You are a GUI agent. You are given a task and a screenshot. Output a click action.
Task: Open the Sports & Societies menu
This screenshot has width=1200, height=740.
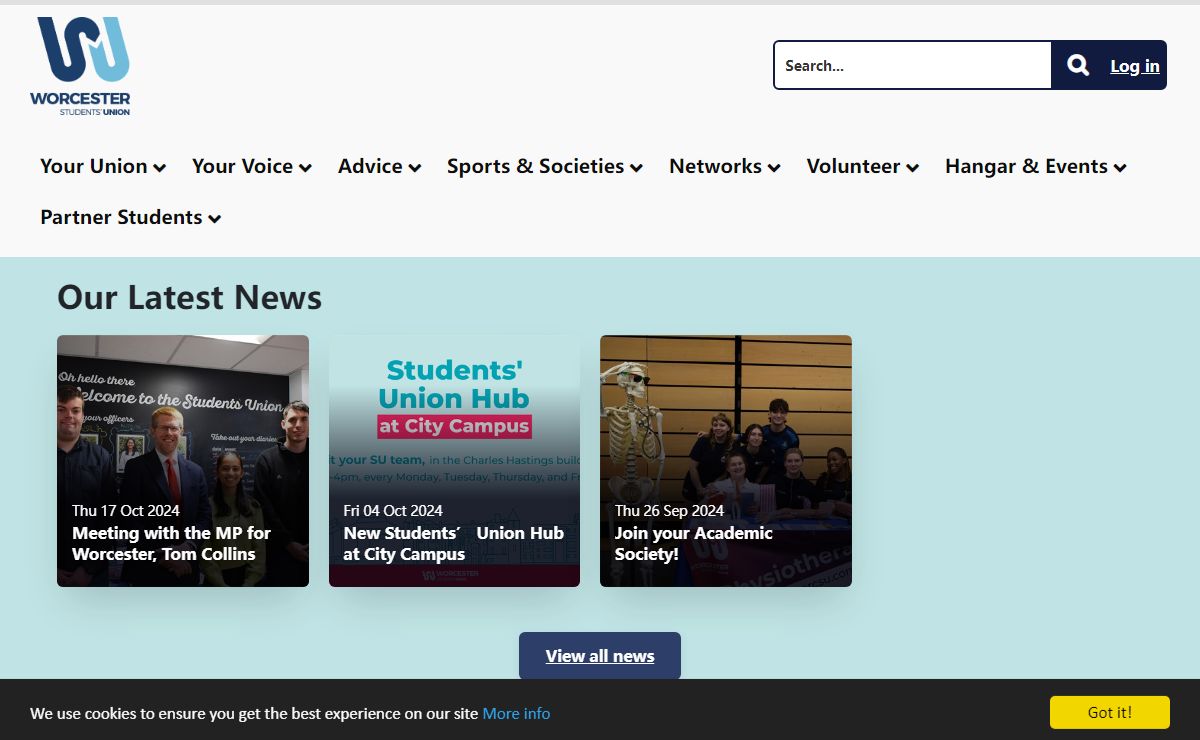coord(545,167)
